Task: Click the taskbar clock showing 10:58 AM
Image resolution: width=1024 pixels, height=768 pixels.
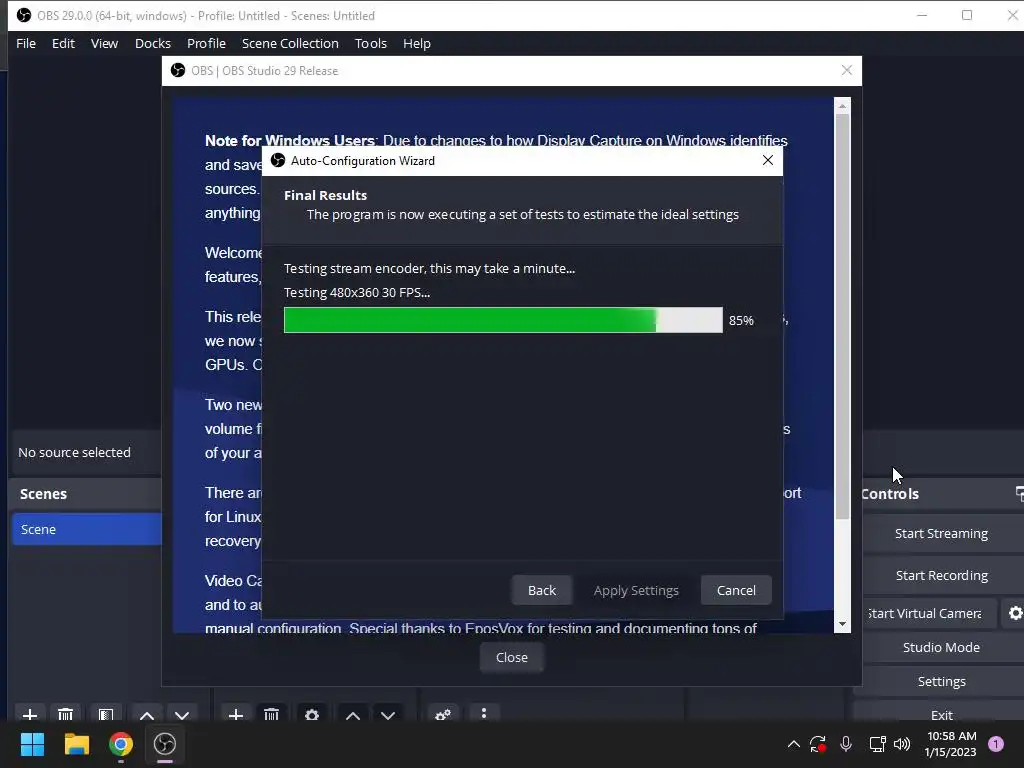Action: [x=951, y=744]
